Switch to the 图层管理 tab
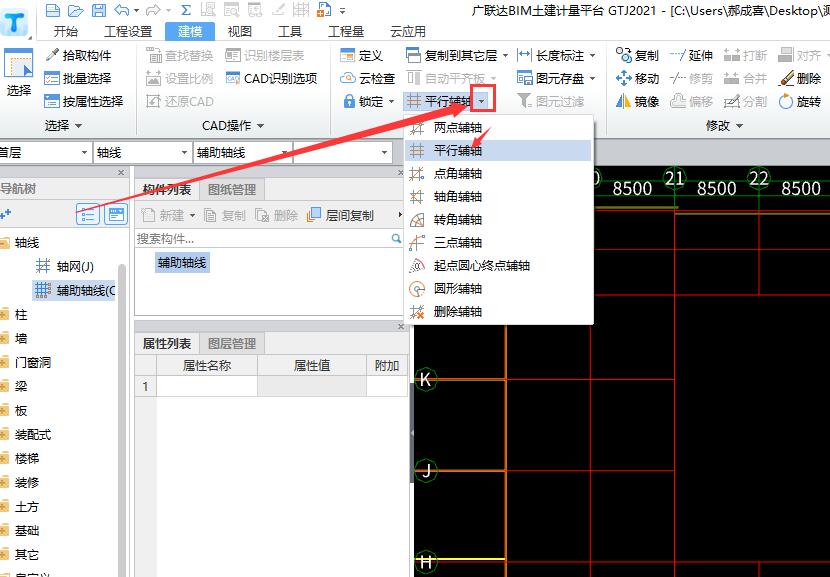The width and height of the screenshot is (830, 577). [x=231, y=344]
